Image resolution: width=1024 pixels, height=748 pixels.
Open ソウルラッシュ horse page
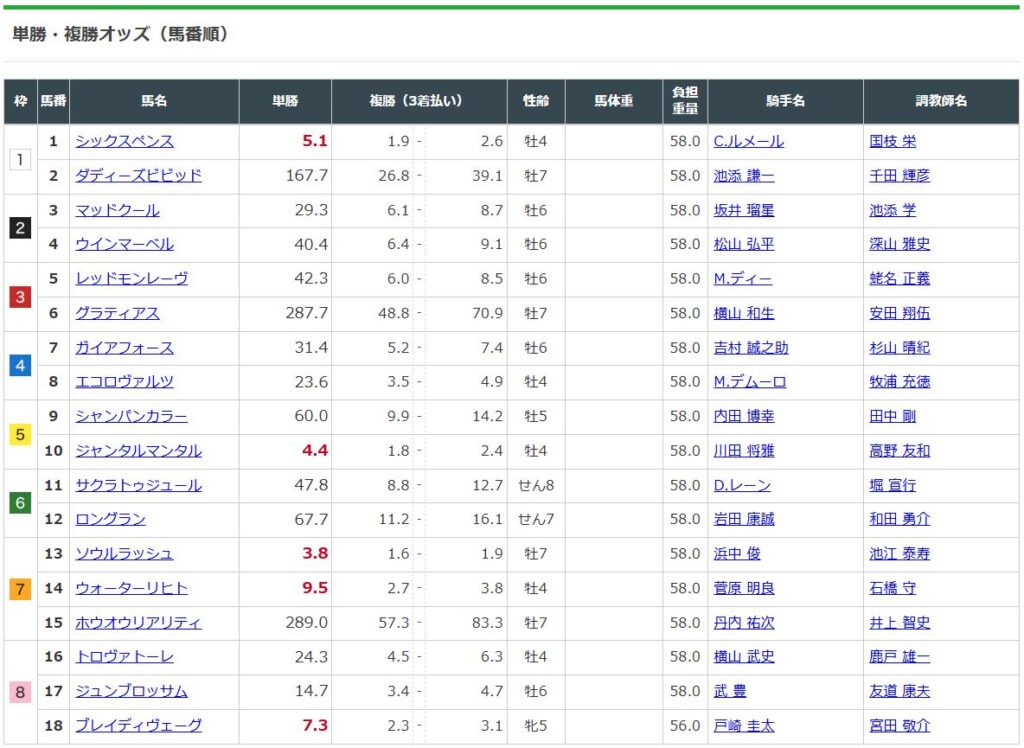click(x=124, y=553)
